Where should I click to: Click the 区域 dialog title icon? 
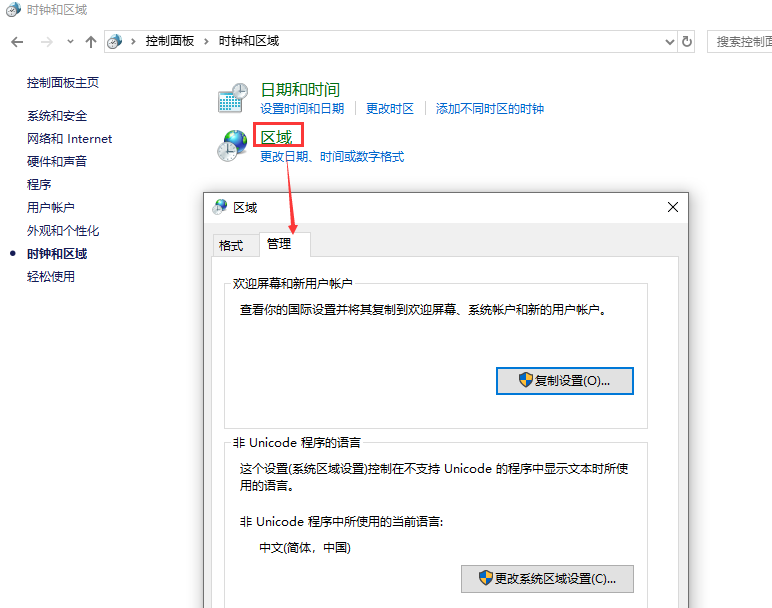[x=220, y=207]
